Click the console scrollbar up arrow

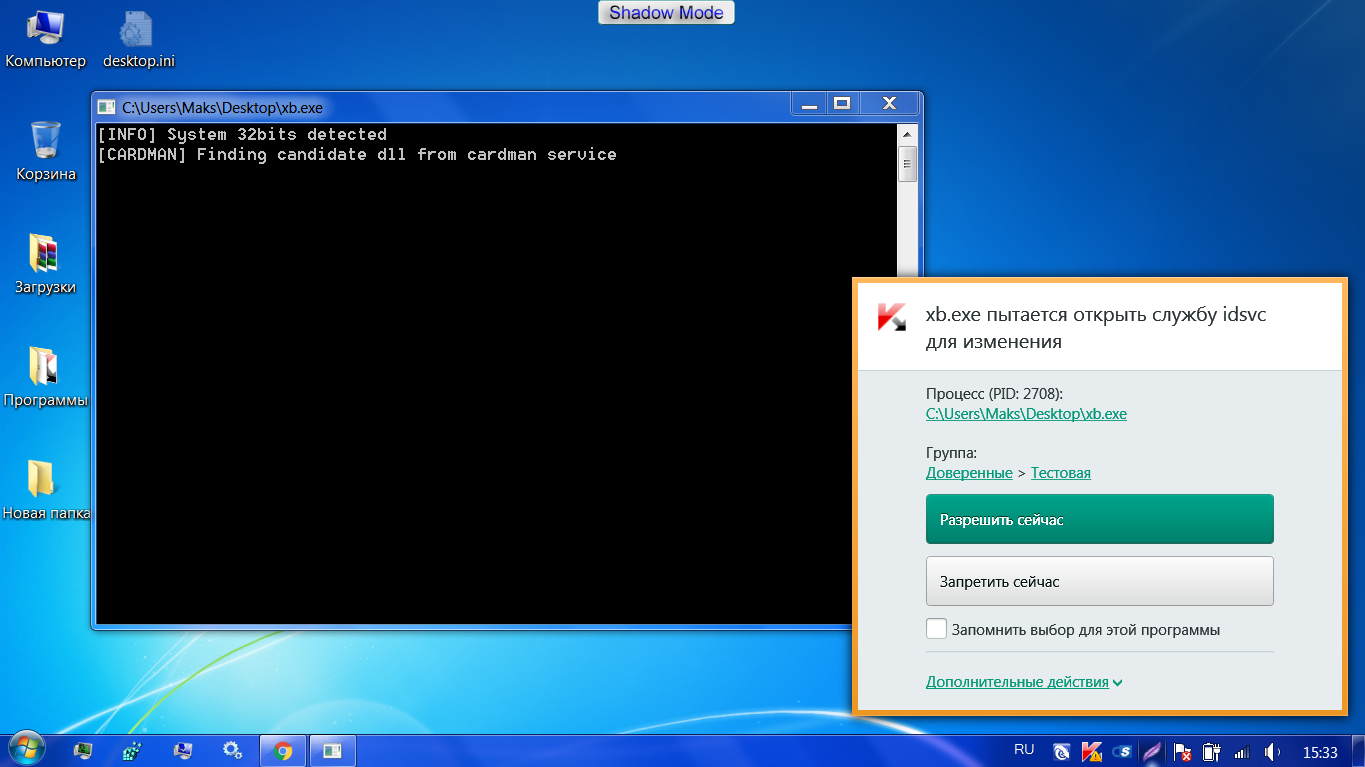907,133
